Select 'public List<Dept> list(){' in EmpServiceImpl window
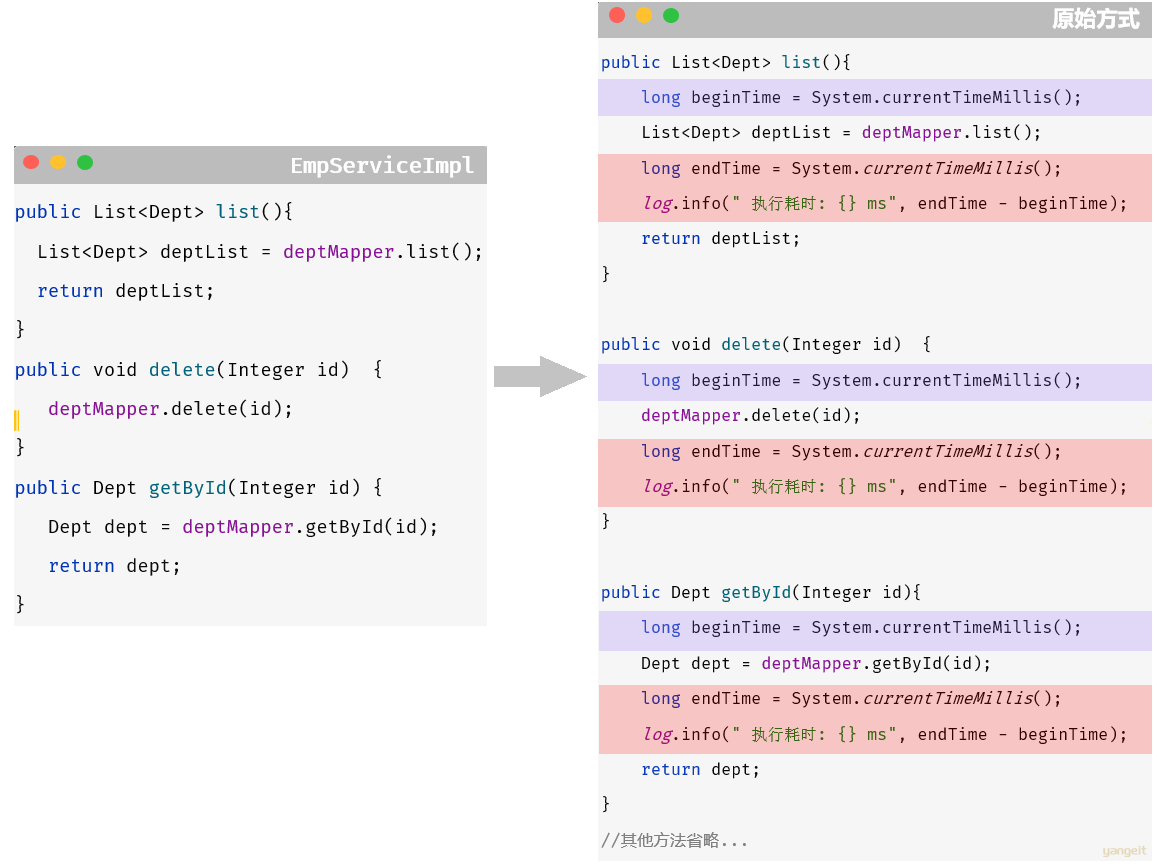 [153, 212]
